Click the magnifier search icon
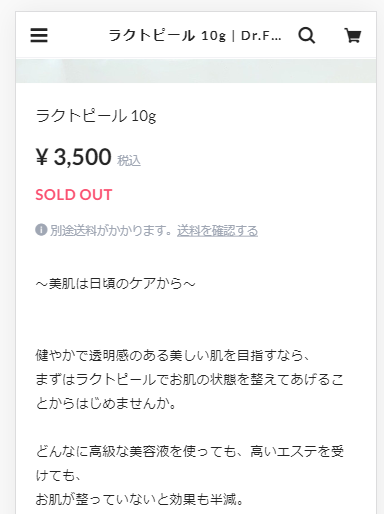Screen dimensions: 384x514 pyautogui.click(x=307, y=35)
